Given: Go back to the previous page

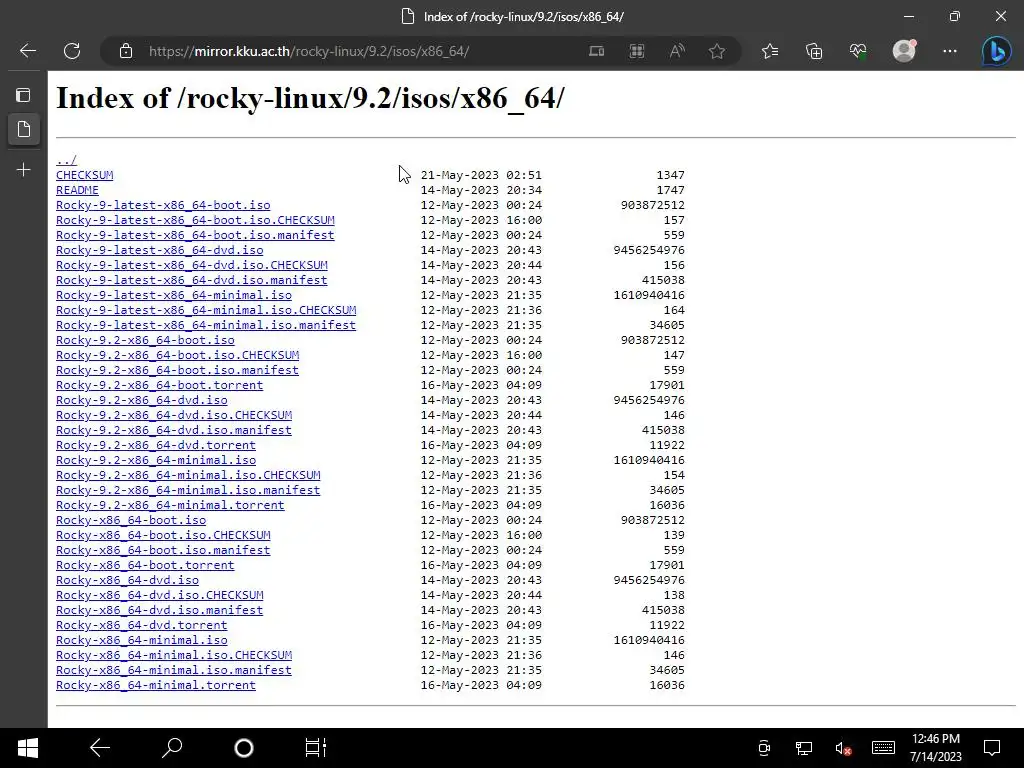Looking at the screenshot, I should click(28, 51).
